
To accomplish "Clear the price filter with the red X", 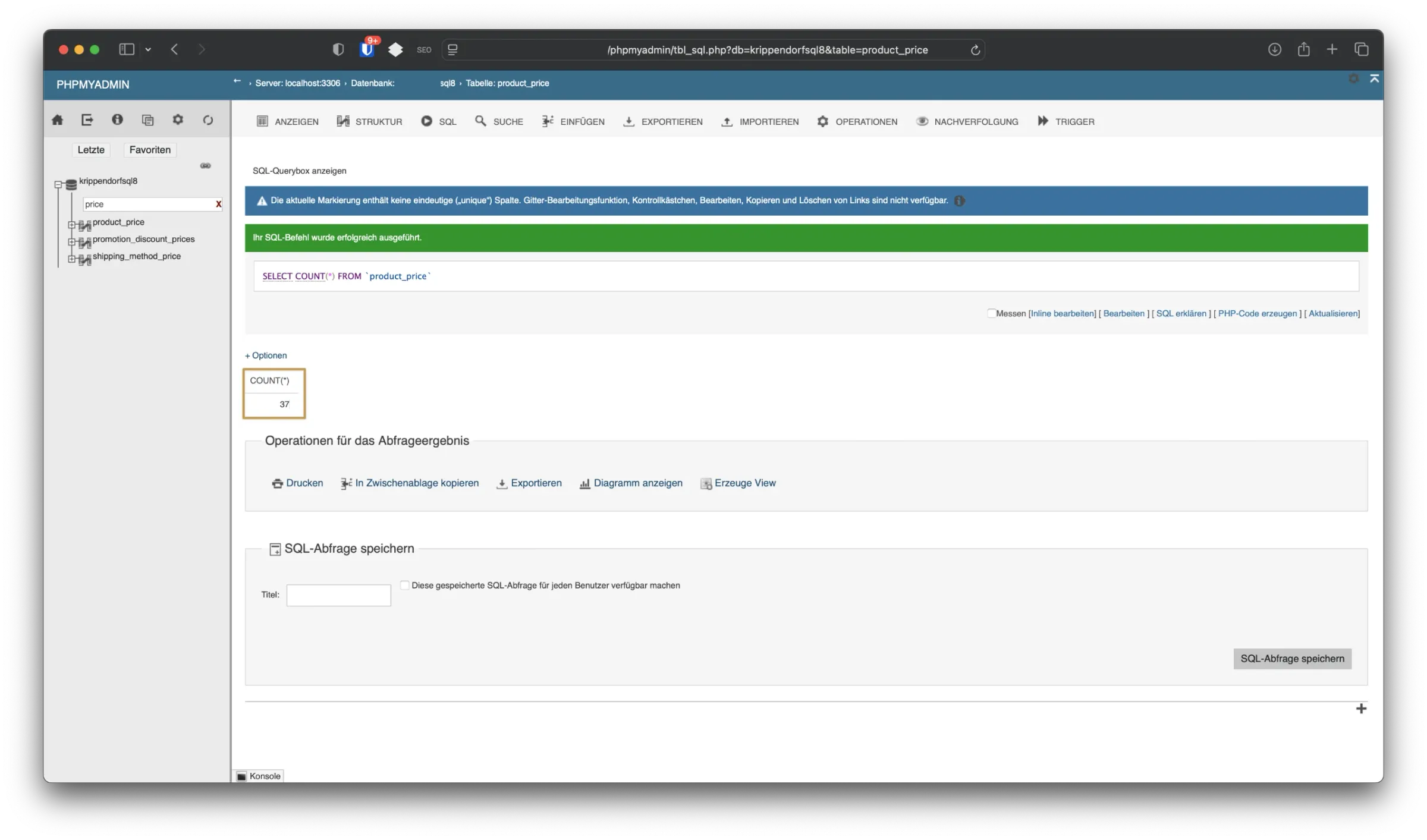I will (x=218, y=204).
